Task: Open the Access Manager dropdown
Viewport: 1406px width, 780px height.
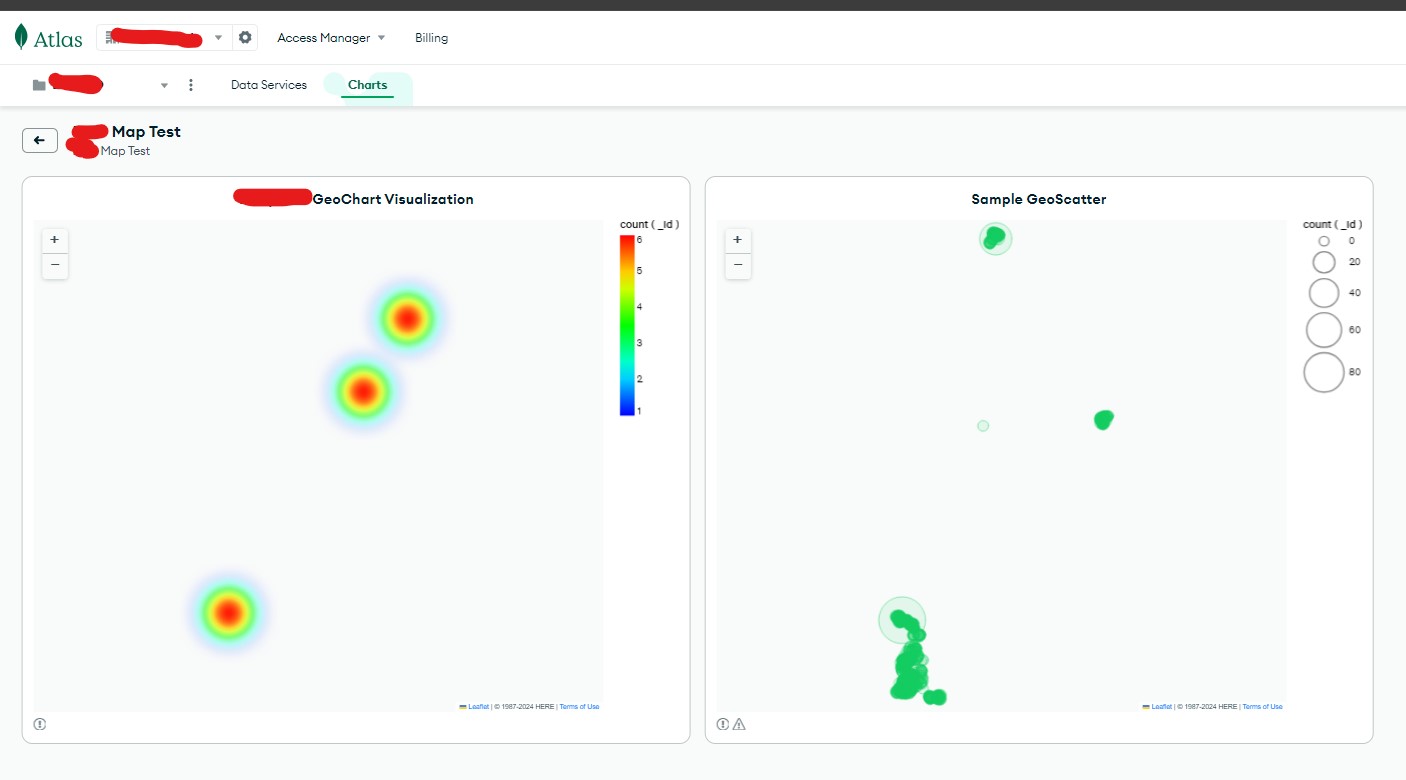Action: coord(330,38)
